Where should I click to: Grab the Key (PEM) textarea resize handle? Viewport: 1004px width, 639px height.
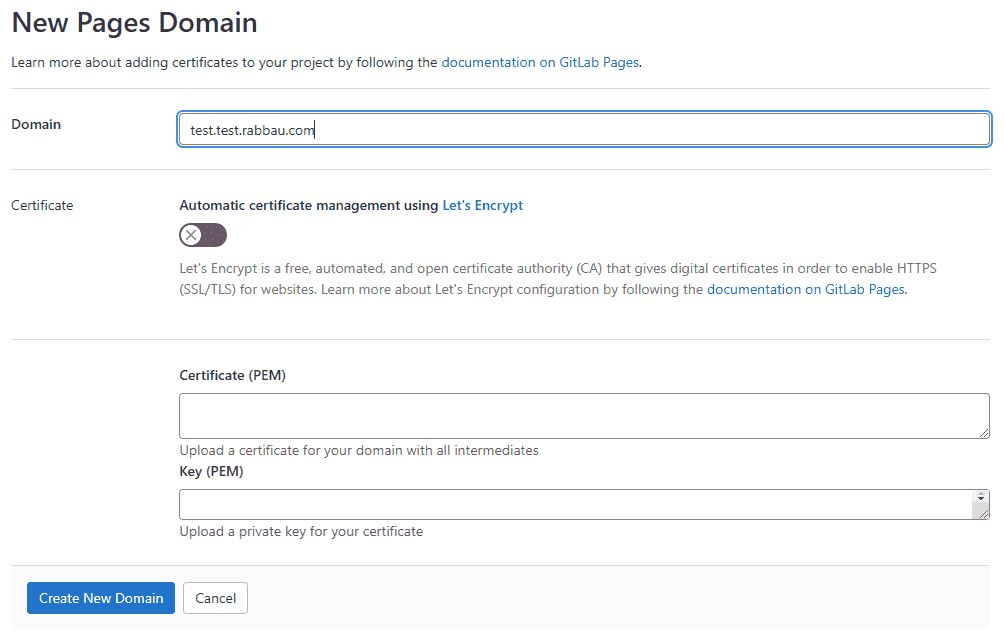pyautogui.click(x=984, y=513)
